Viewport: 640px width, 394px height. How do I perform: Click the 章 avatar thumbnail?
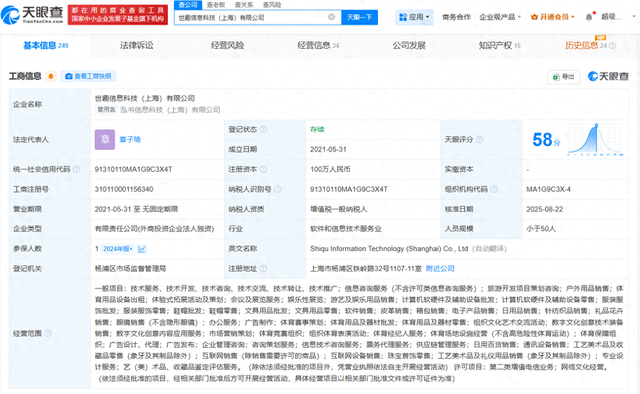click(x=105, y=140)
